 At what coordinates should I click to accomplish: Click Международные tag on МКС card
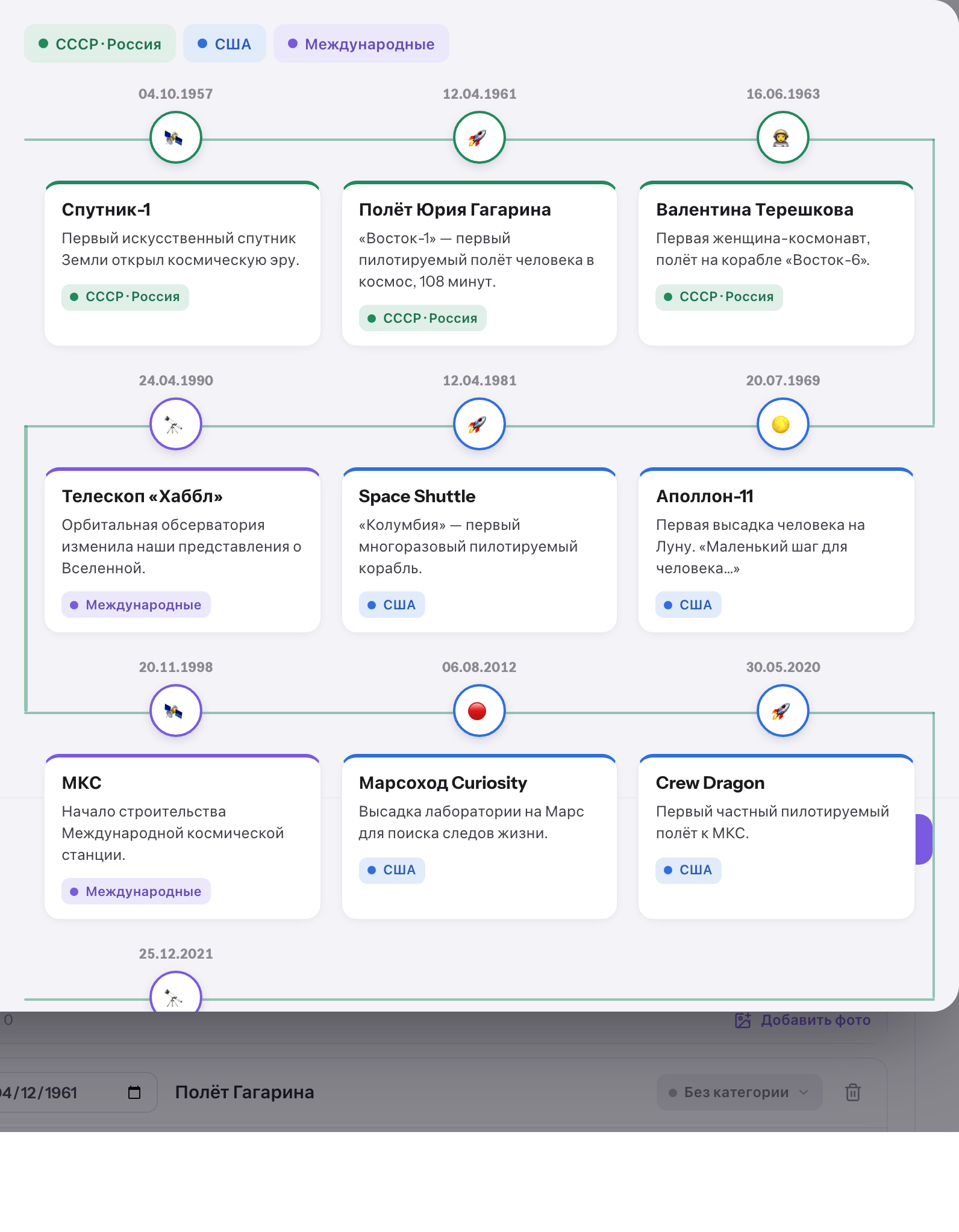pyautogui.click(x=136, y=892)
